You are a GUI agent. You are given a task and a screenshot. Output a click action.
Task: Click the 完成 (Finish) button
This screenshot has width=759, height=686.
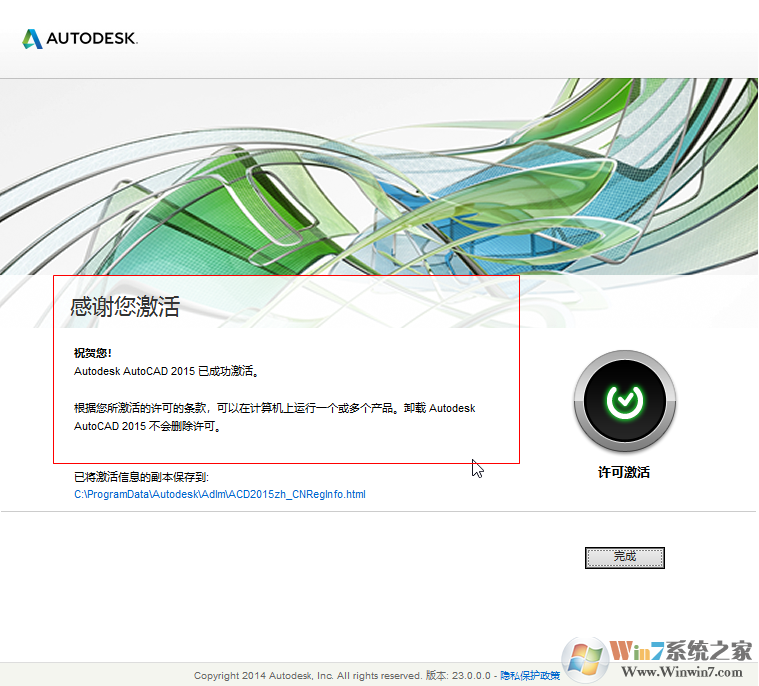(624, 558)
